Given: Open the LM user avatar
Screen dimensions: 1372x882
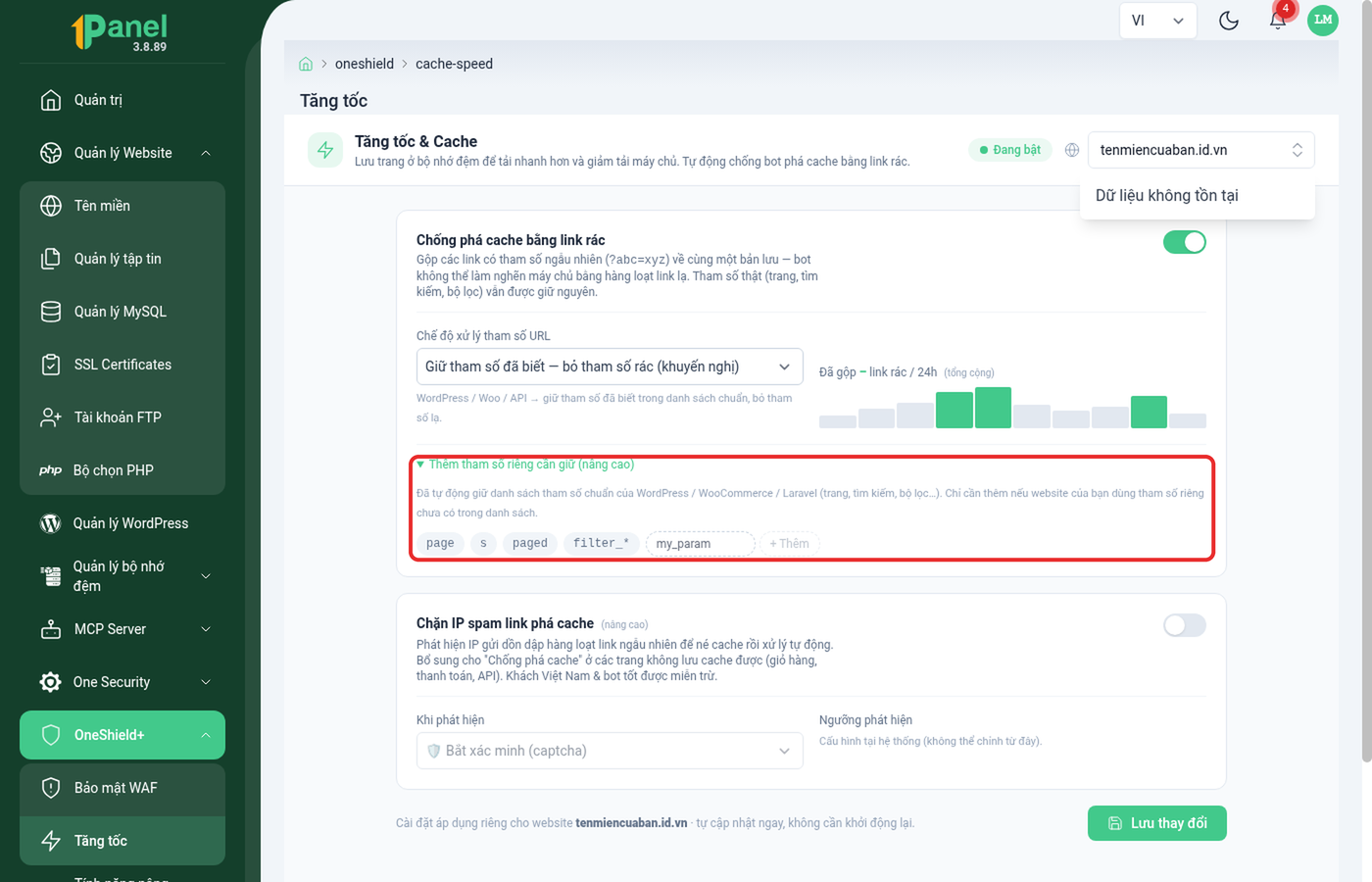Looking at the screenshot, I should [x=1323, y=20].
